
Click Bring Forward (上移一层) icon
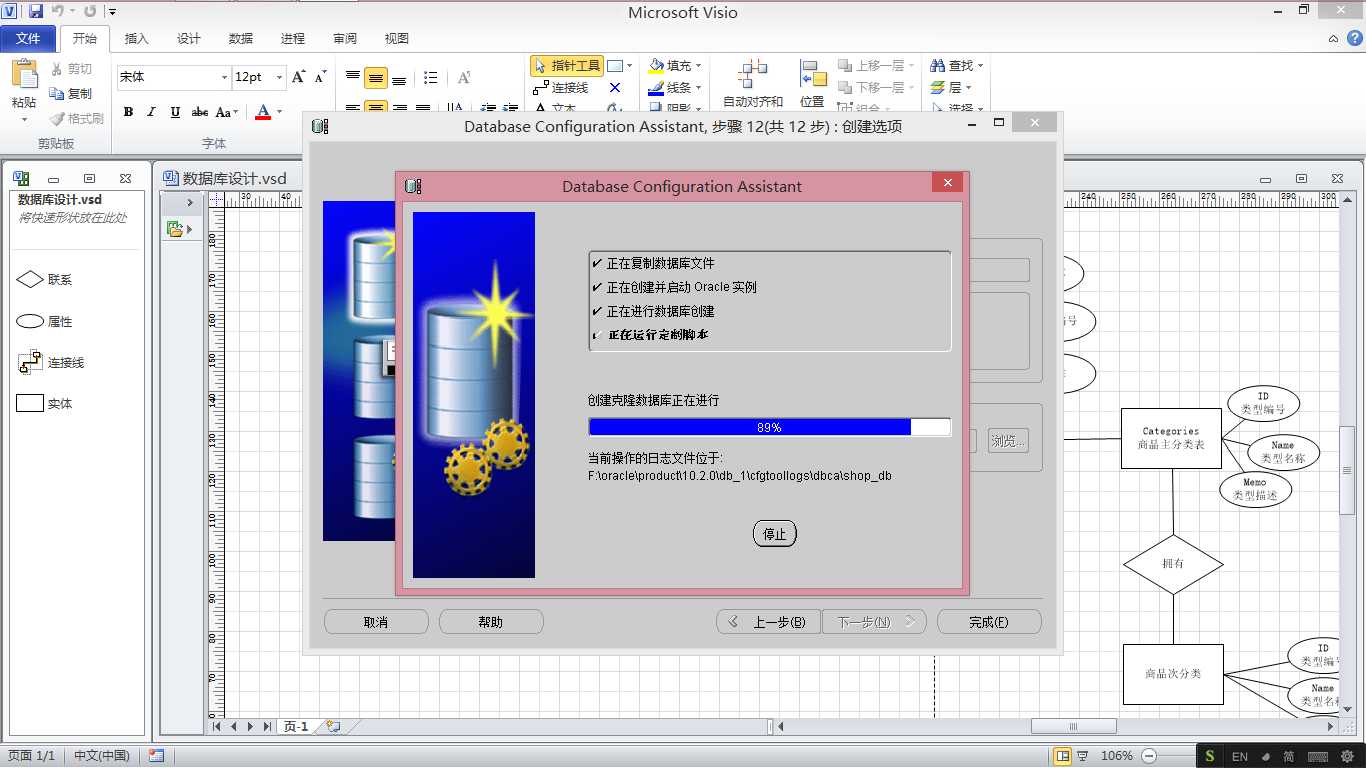(x=845, y=66)
